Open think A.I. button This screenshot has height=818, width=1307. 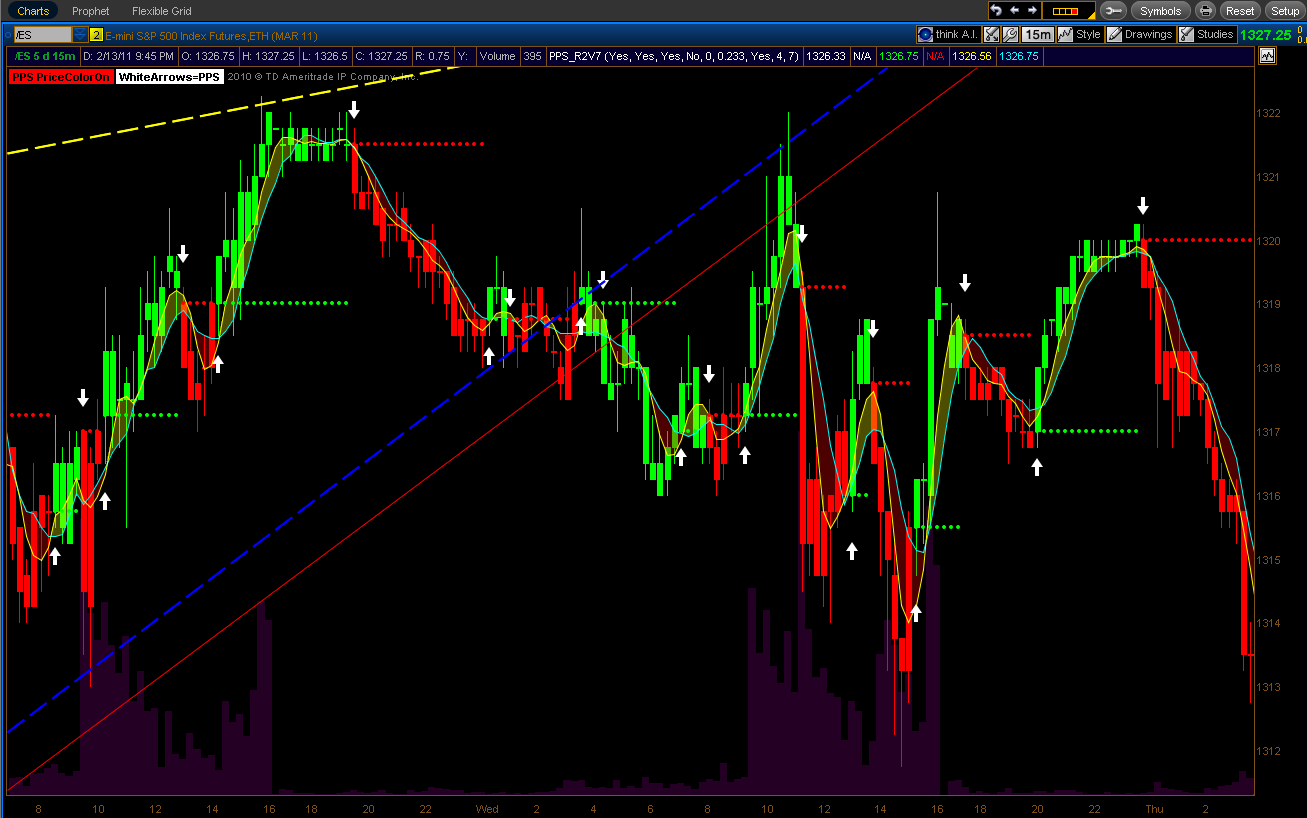949,34
